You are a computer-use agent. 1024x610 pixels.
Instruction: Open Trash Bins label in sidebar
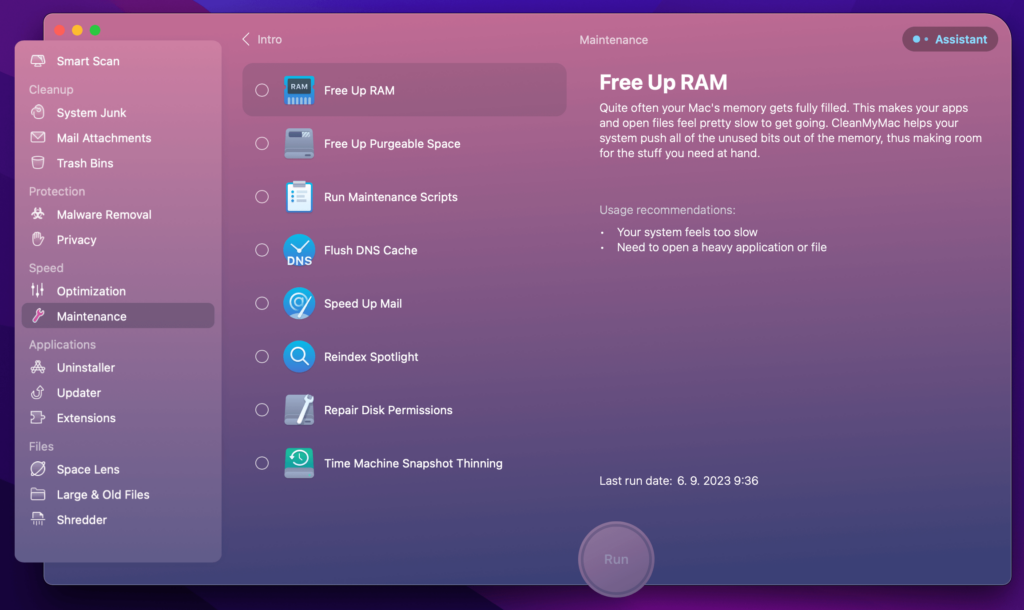pos(85,163)
